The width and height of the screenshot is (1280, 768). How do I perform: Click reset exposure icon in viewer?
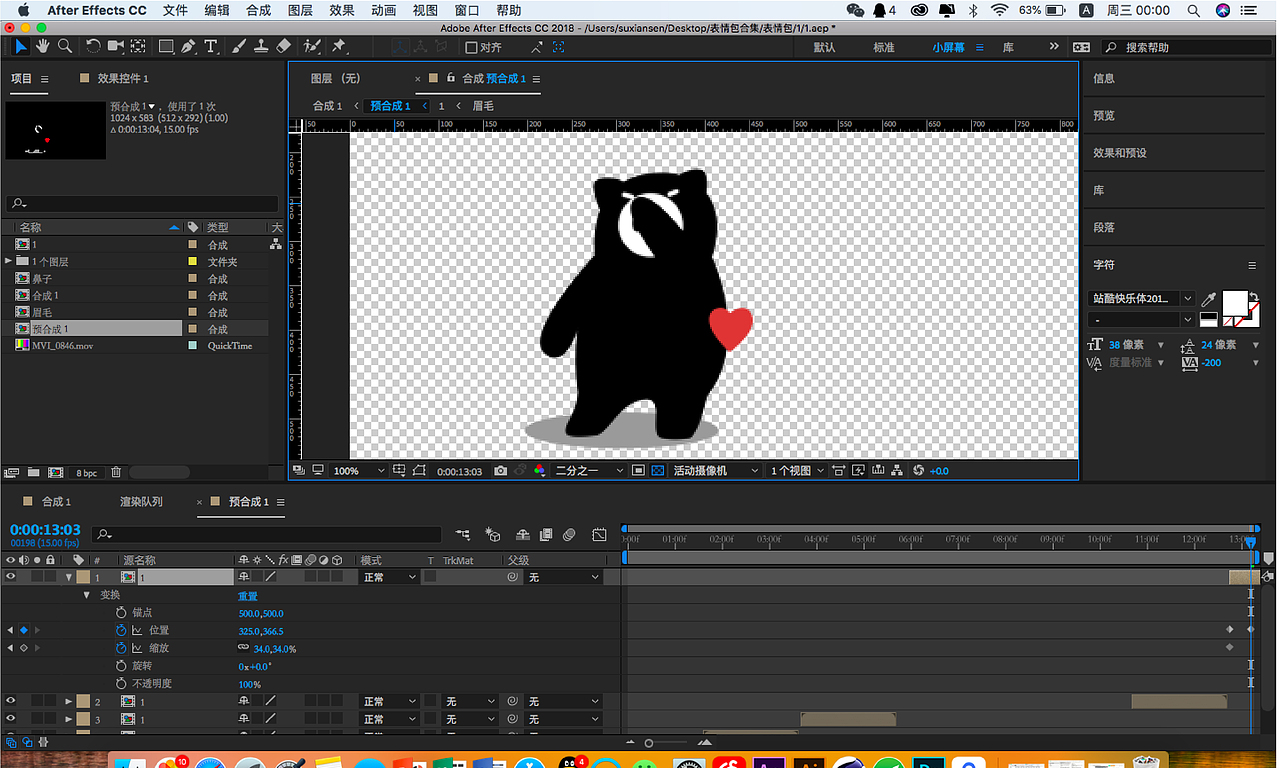coord(918,471)
